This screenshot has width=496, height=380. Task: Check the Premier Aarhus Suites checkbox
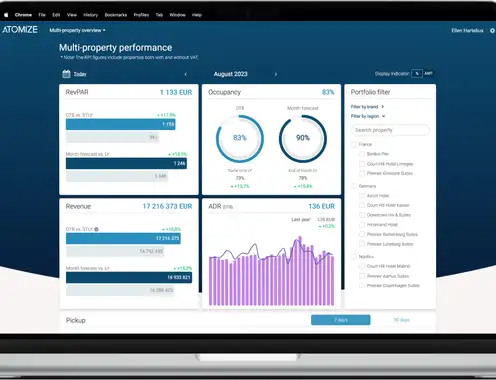[362, 276]
